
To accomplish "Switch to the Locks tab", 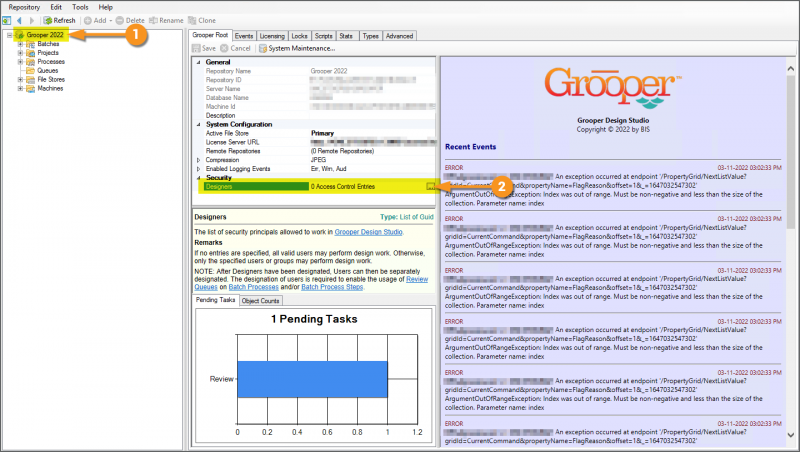I will pos(299,36).
